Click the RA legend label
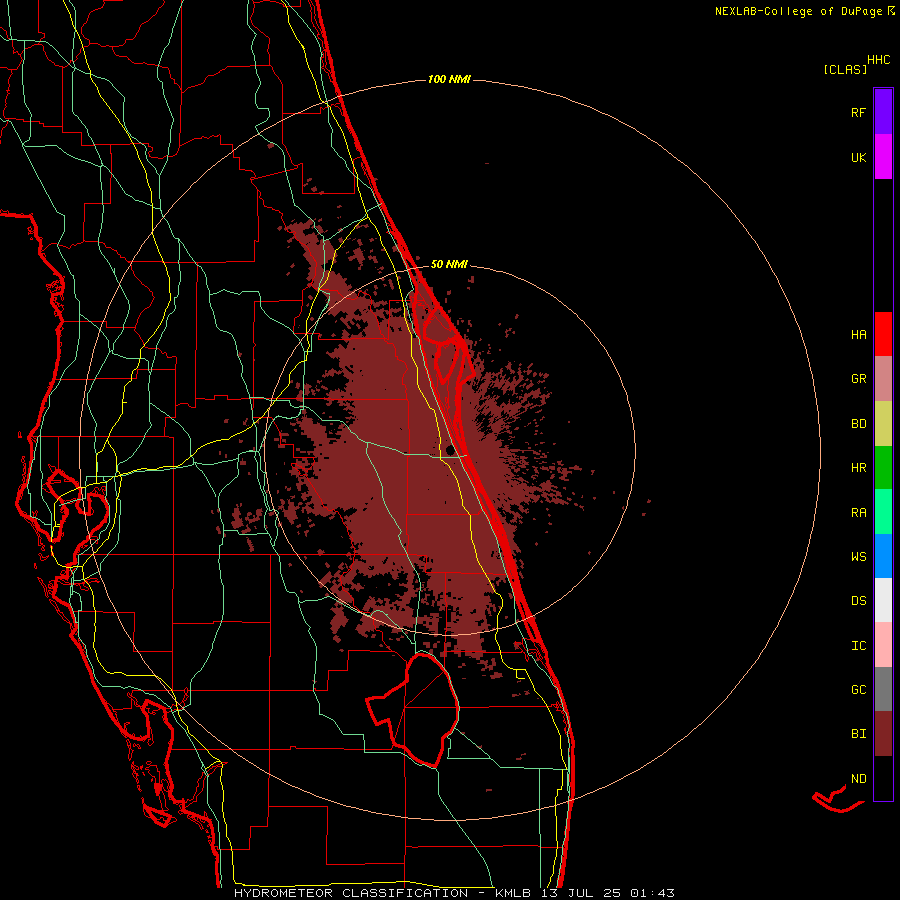This screenshot has height=900, width=900. 858,513
